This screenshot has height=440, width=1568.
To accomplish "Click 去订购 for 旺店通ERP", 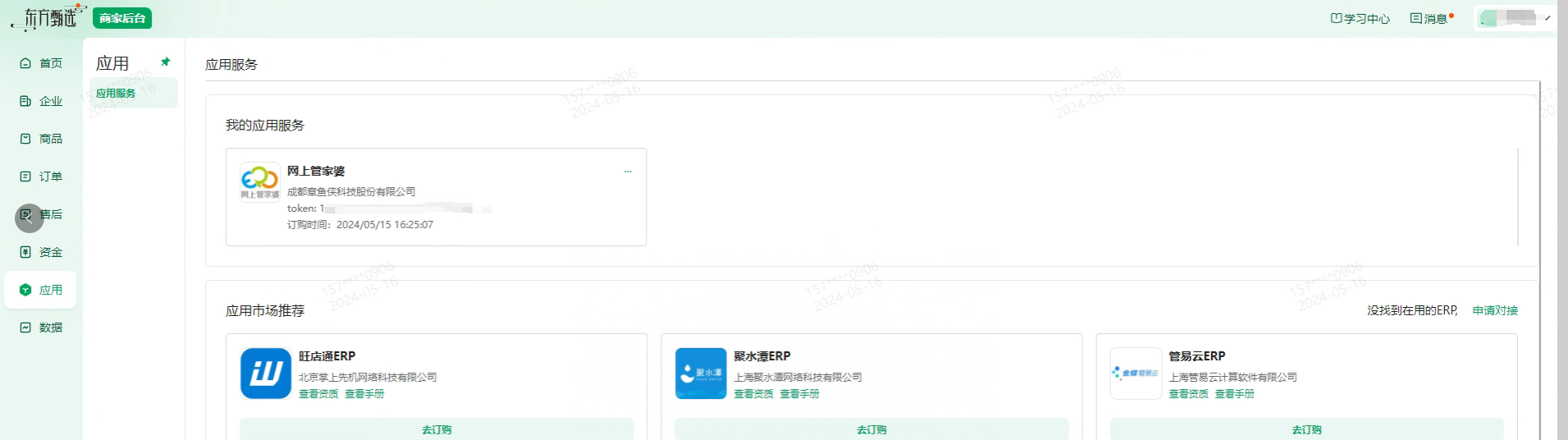I will (x=437, y=429).
